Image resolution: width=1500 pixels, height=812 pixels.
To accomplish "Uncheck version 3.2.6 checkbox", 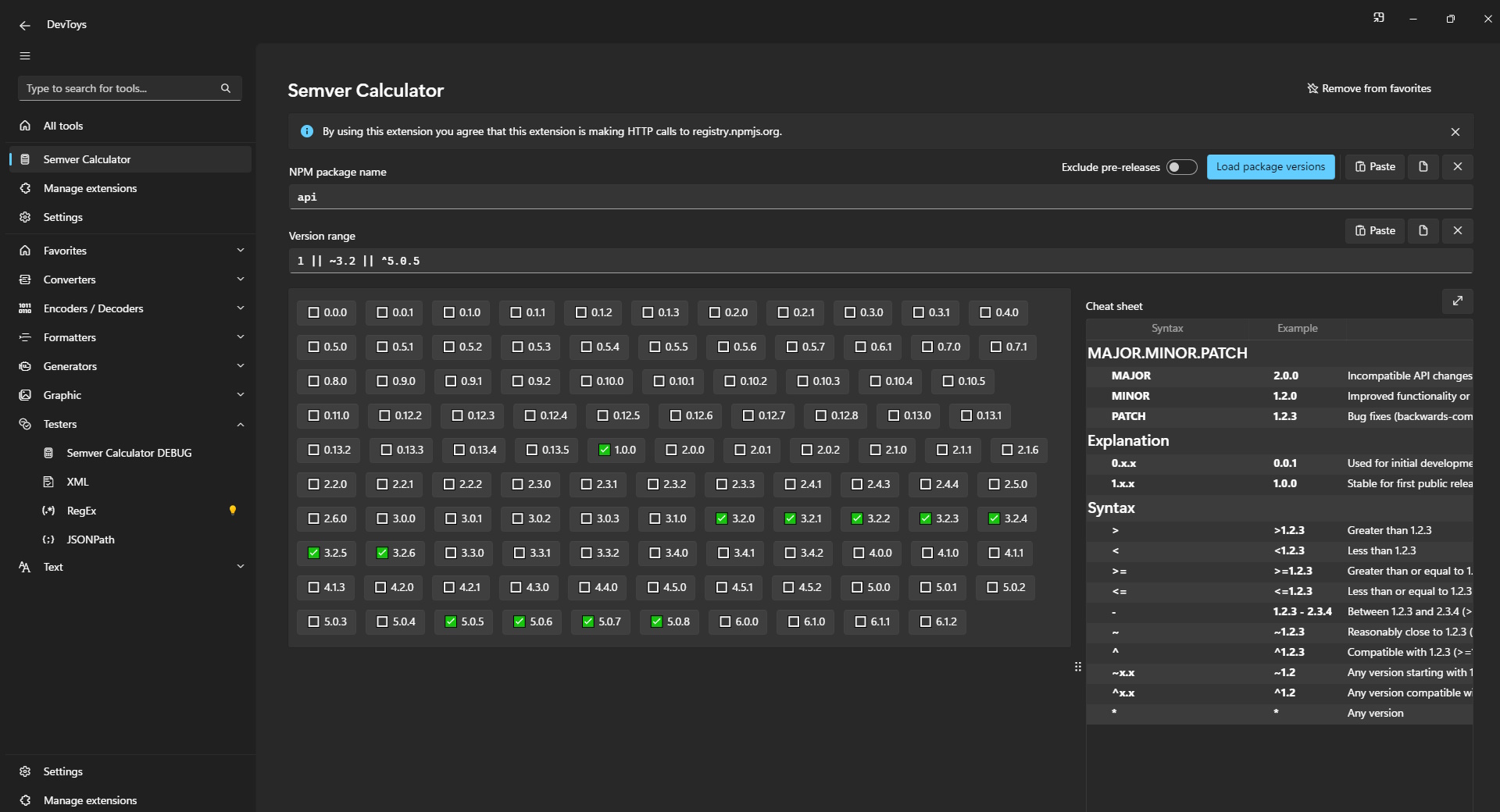I will tap(382, 553).
